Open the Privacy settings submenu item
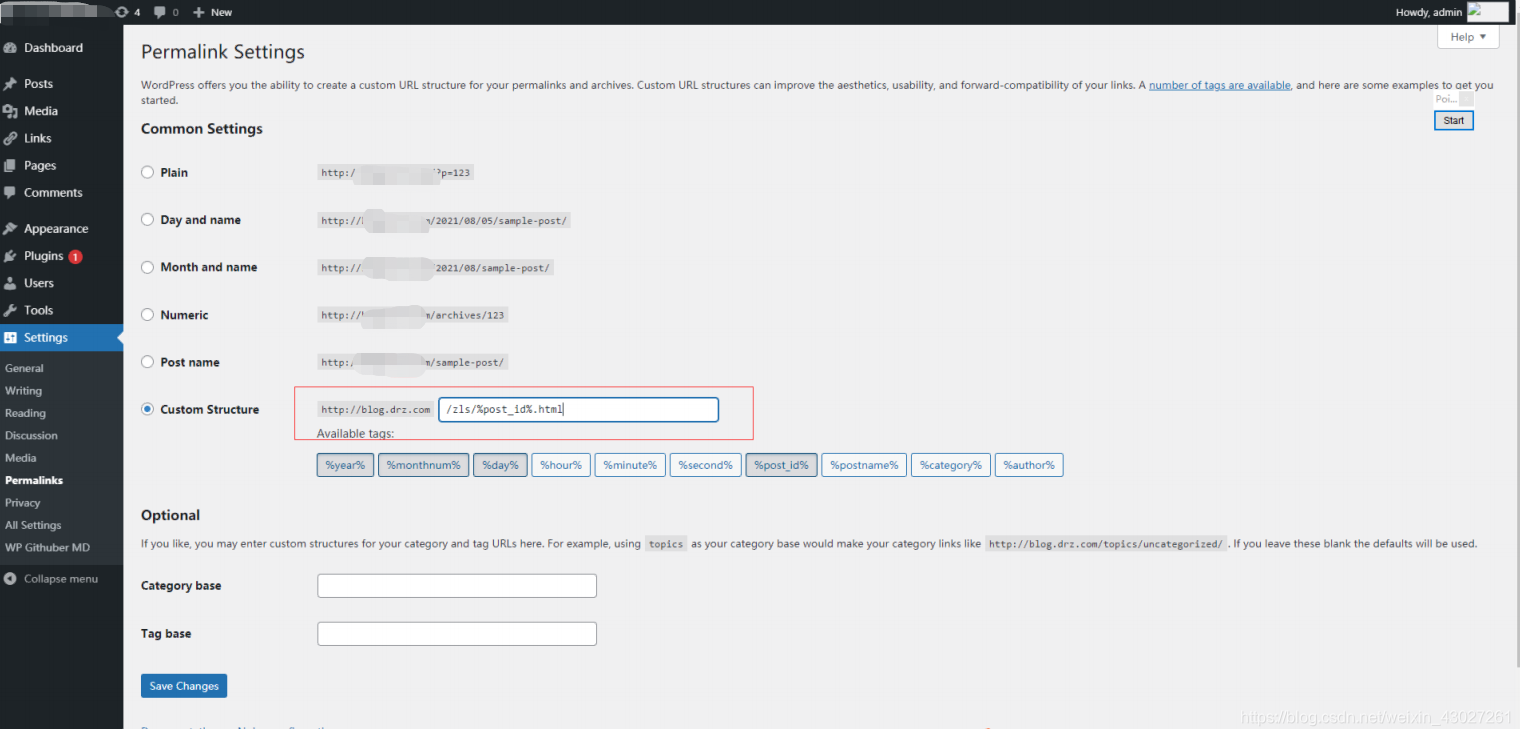Screen dimensions: 1520x736 [22, 503]
